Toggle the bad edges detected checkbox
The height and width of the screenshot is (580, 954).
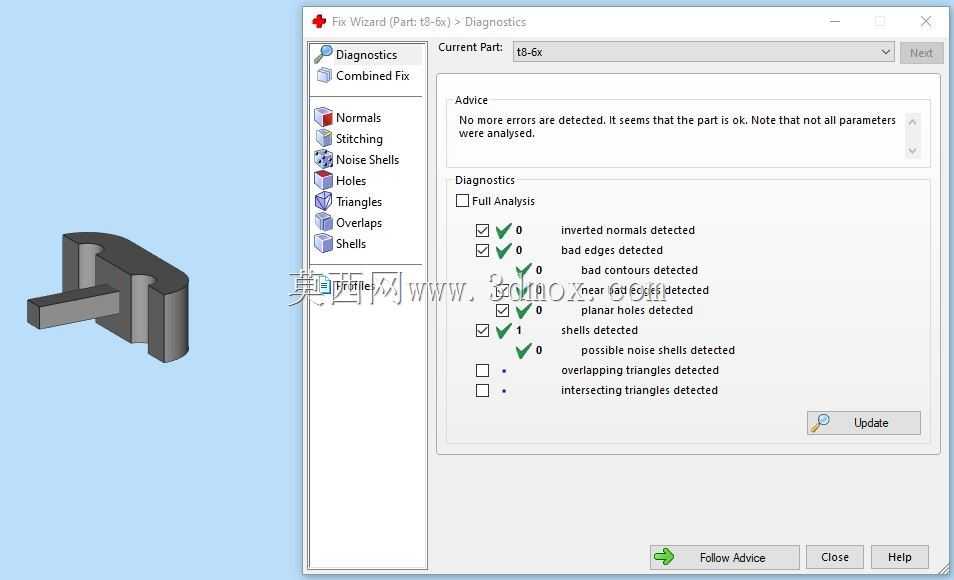pos(482,250)
